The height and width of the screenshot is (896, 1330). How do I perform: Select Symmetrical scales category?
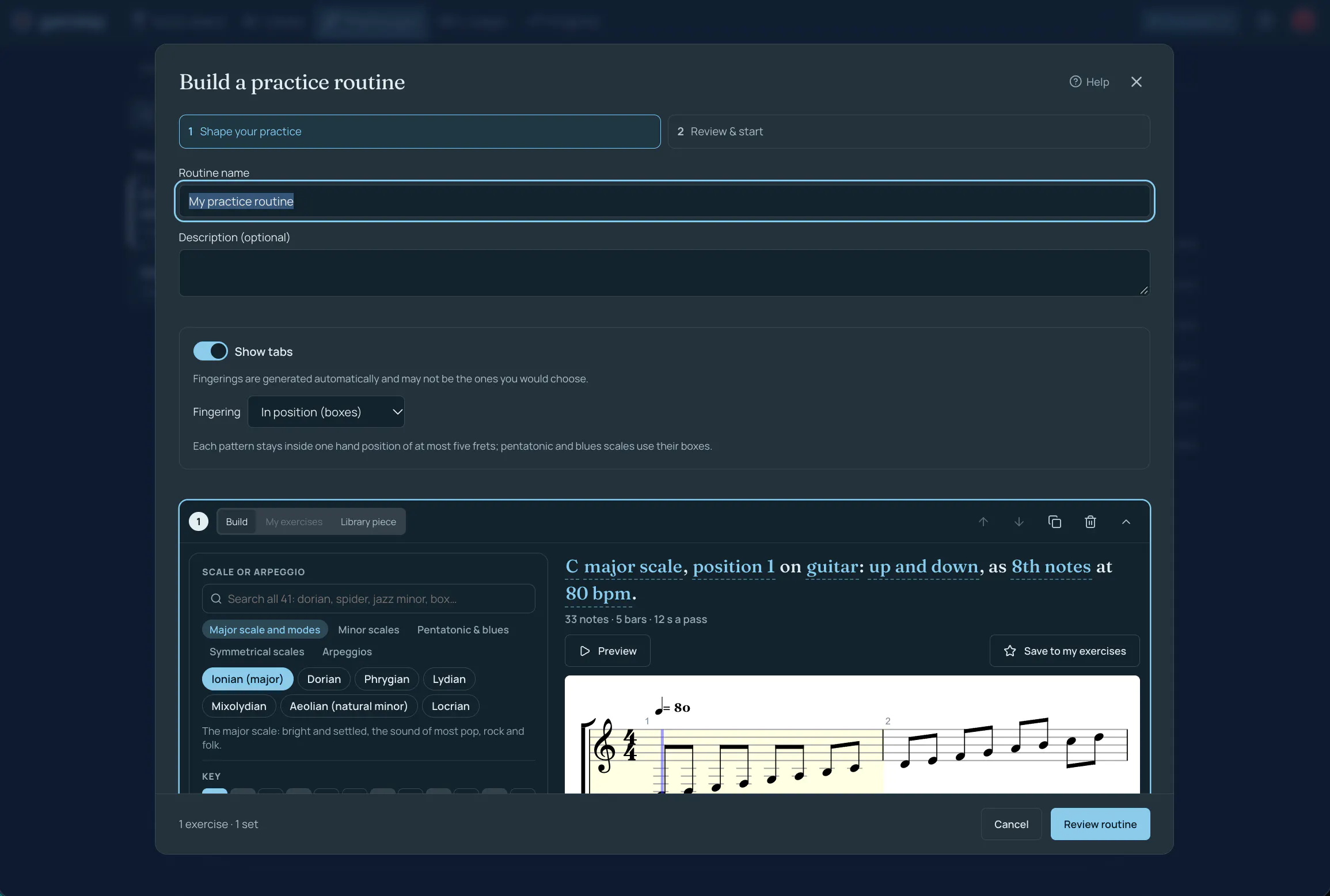pyautogui.click(x=257, y=651)
